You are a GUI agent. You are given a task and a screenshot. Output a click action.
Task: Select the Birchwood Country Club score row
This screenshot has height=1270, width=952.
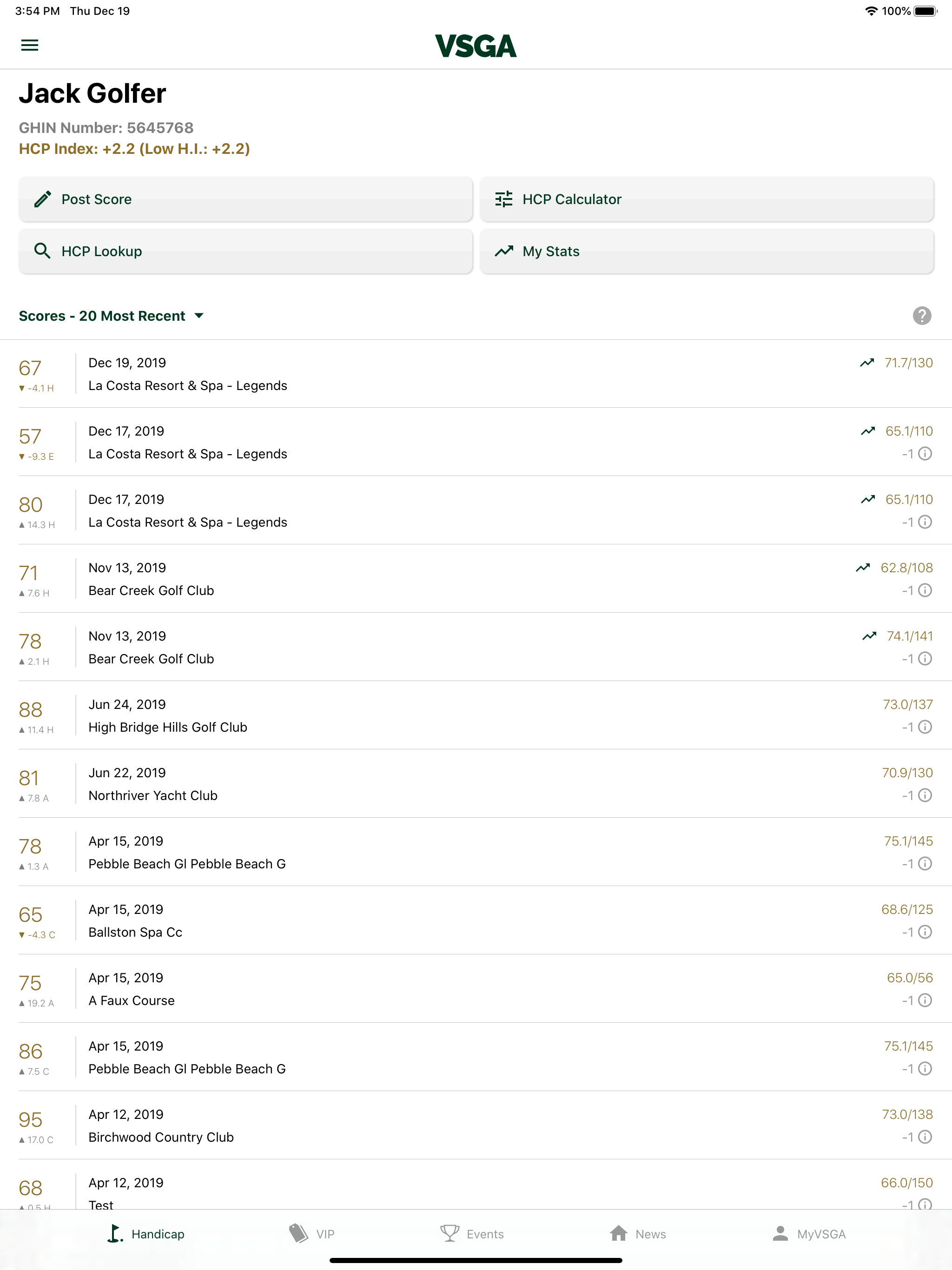click(x=476, y=1125)
